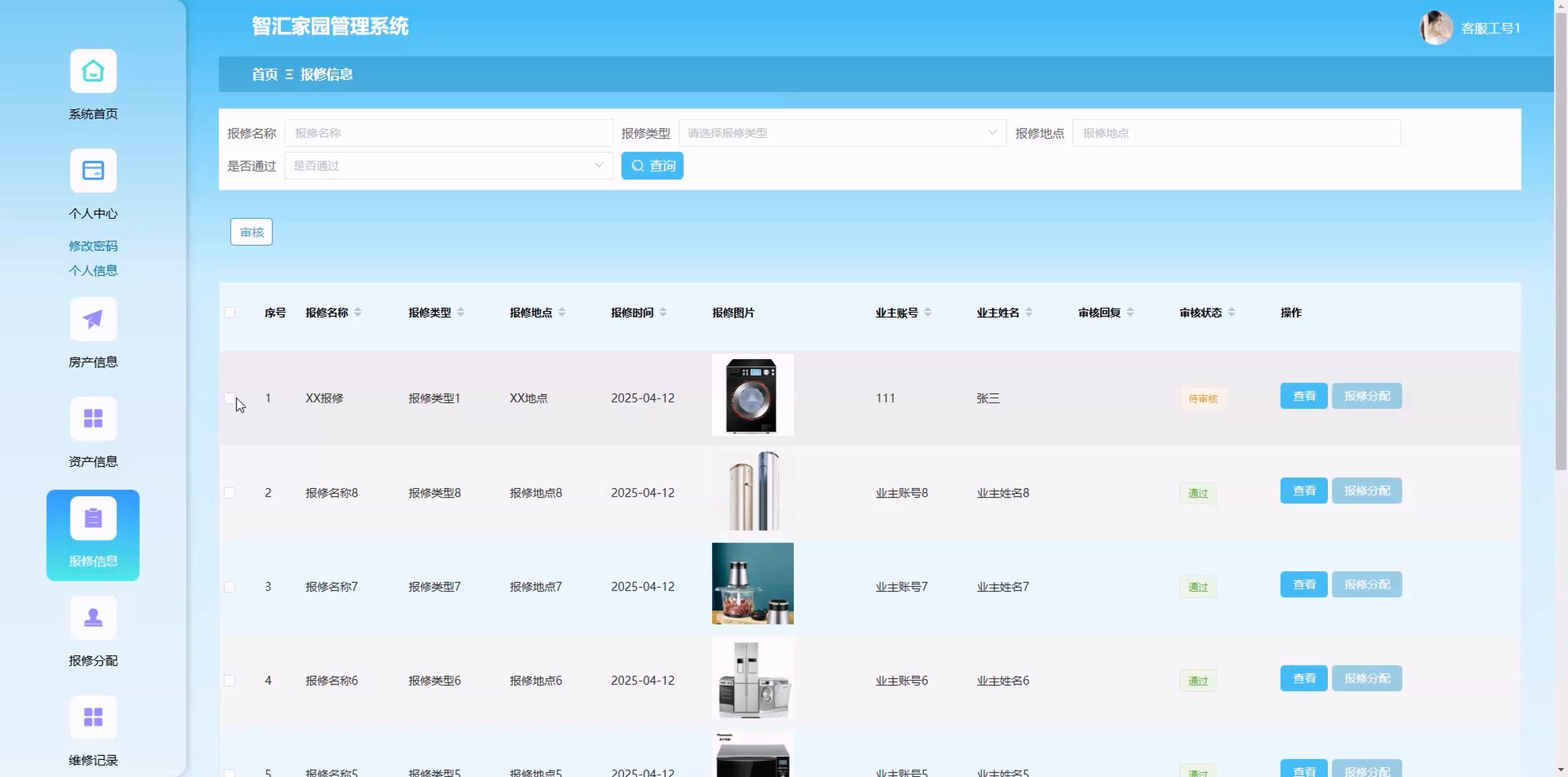Select checkbox for 报修名称7 row
1568x777 pixels.
point(230,587)
